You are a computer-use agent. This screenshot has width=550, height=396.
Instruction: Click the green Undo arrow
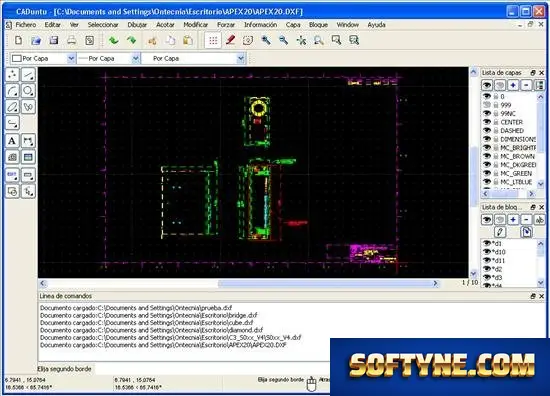tap(113, 40)
